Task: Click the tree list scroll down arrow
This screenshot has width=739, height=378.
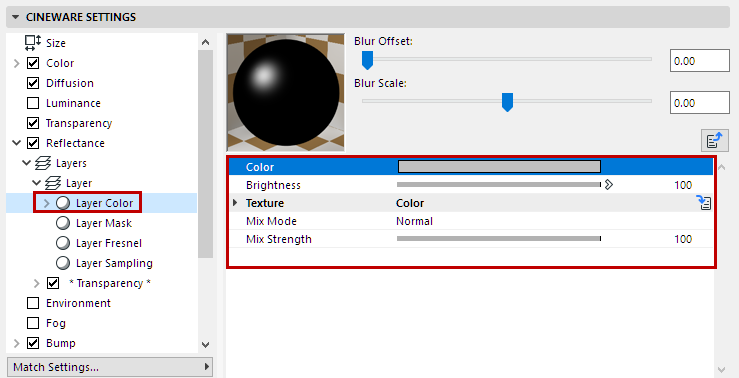Action: pyautogui.click(x=205, y=345)
